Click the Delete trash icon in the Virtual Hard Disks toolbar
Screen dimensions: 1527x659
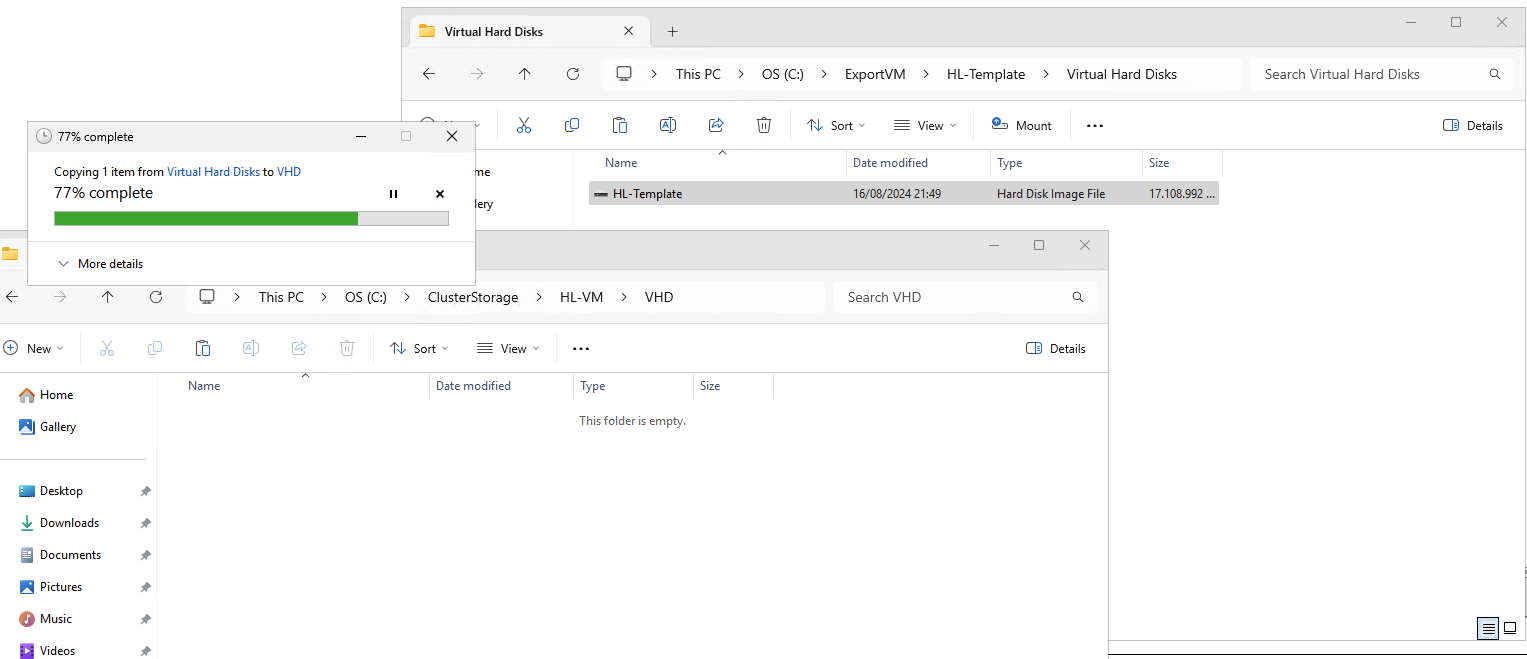764,125
